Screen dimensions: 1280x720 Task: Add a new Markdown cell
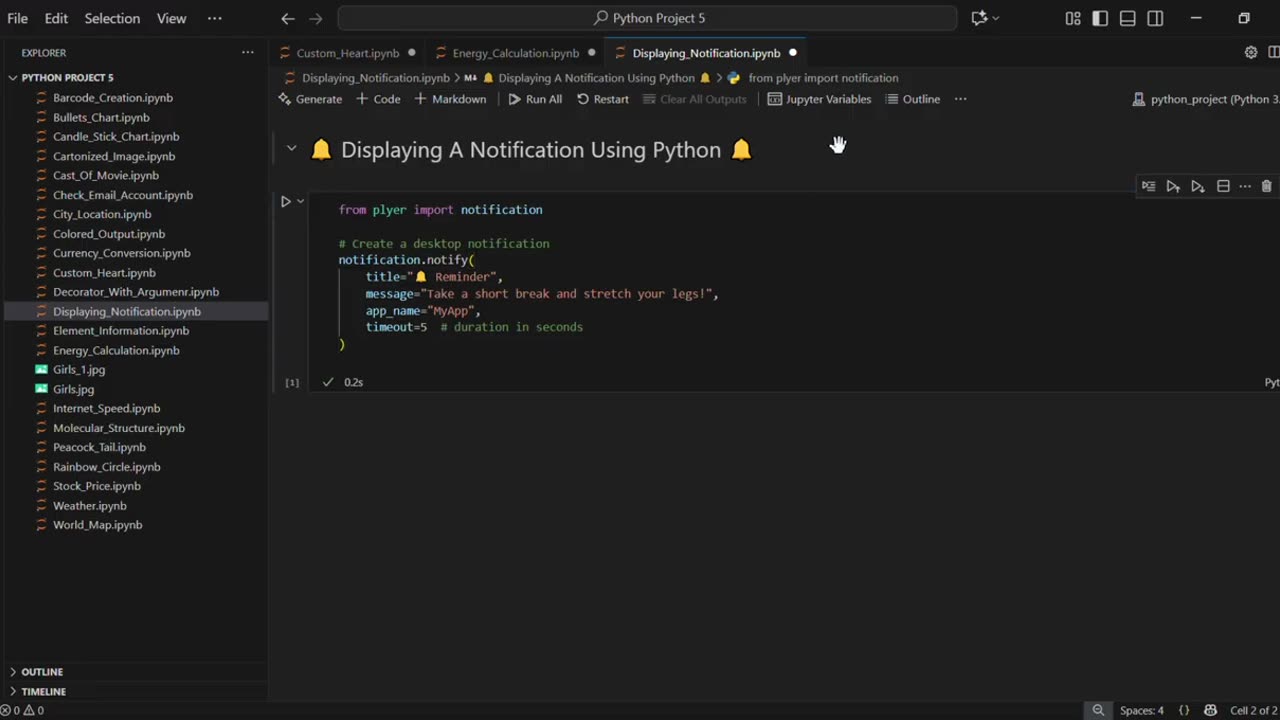click(x=450, y=99)
